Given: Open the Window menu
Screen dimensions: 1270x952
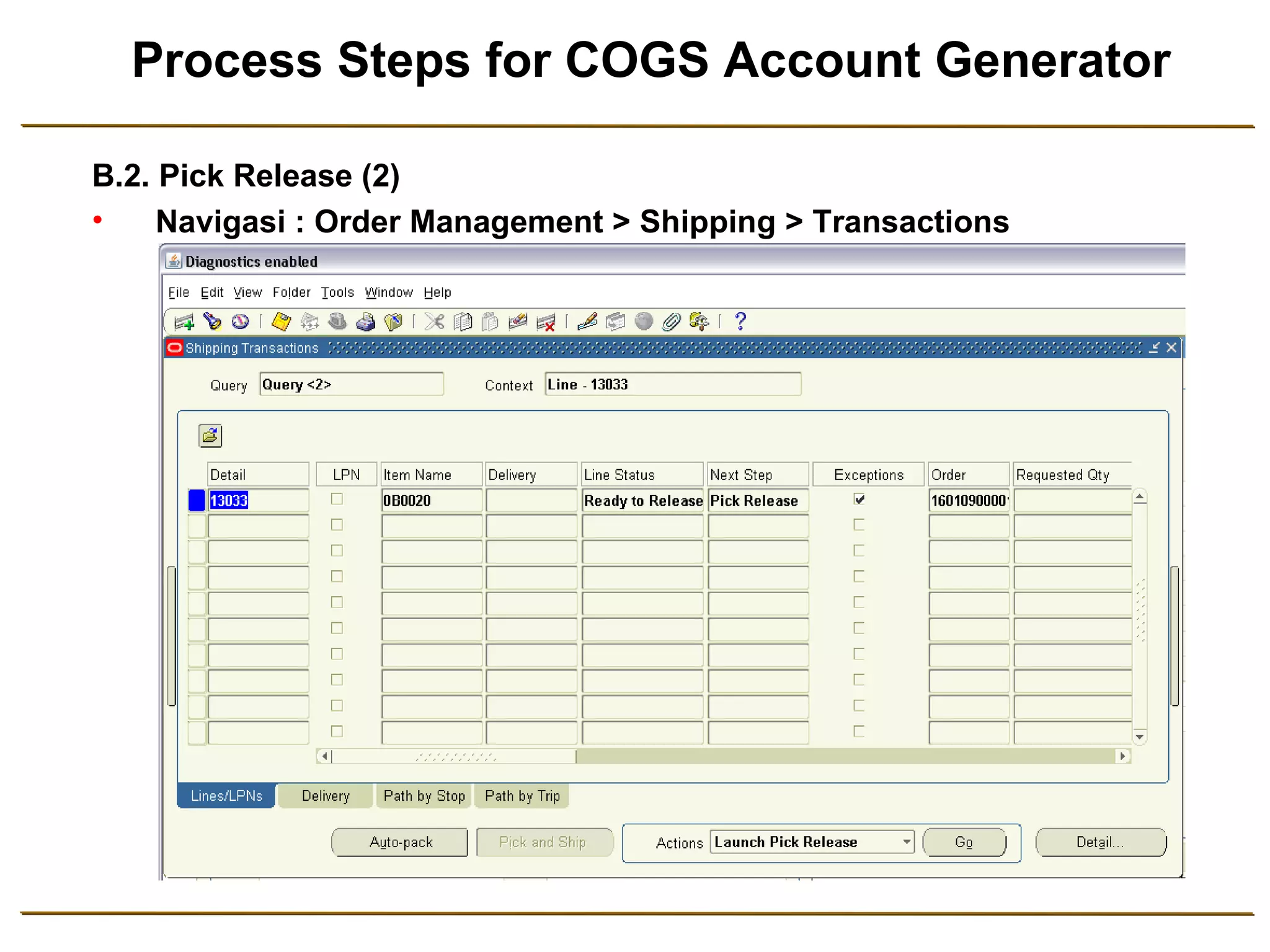Looking at the screenshot, I should point(389,293).
